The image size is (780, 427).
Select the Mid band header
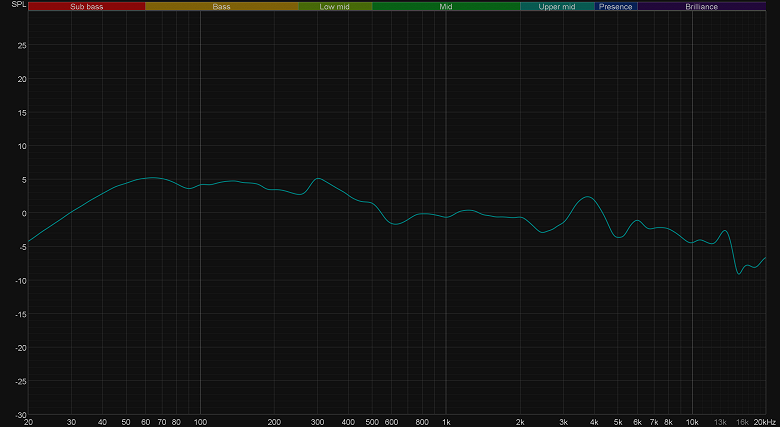coord(446,6)
